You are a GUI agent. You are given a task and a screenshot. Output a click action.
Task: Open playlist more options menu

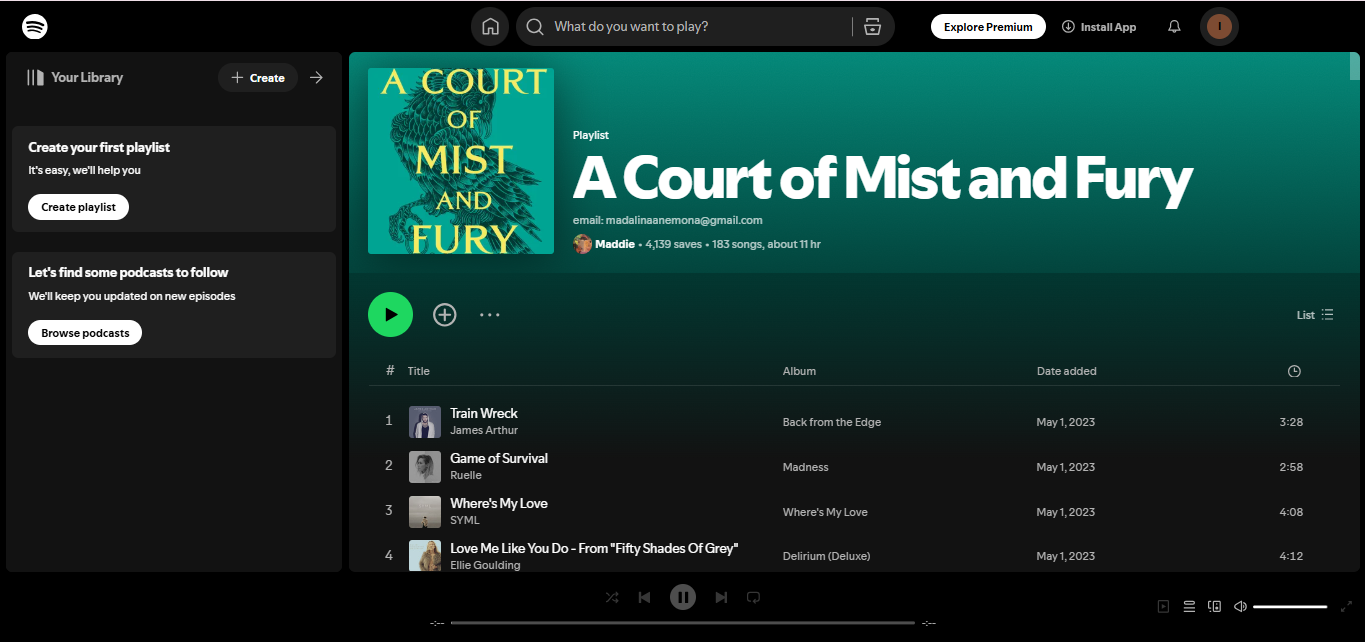[490, 314]
